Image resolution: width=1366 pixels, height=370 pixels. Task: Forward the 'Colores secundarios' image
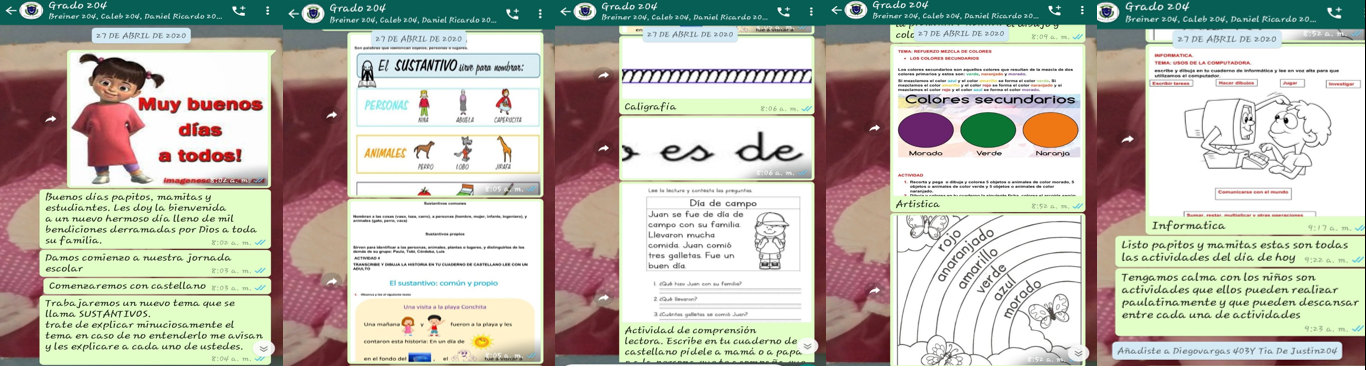pos(875,128)
